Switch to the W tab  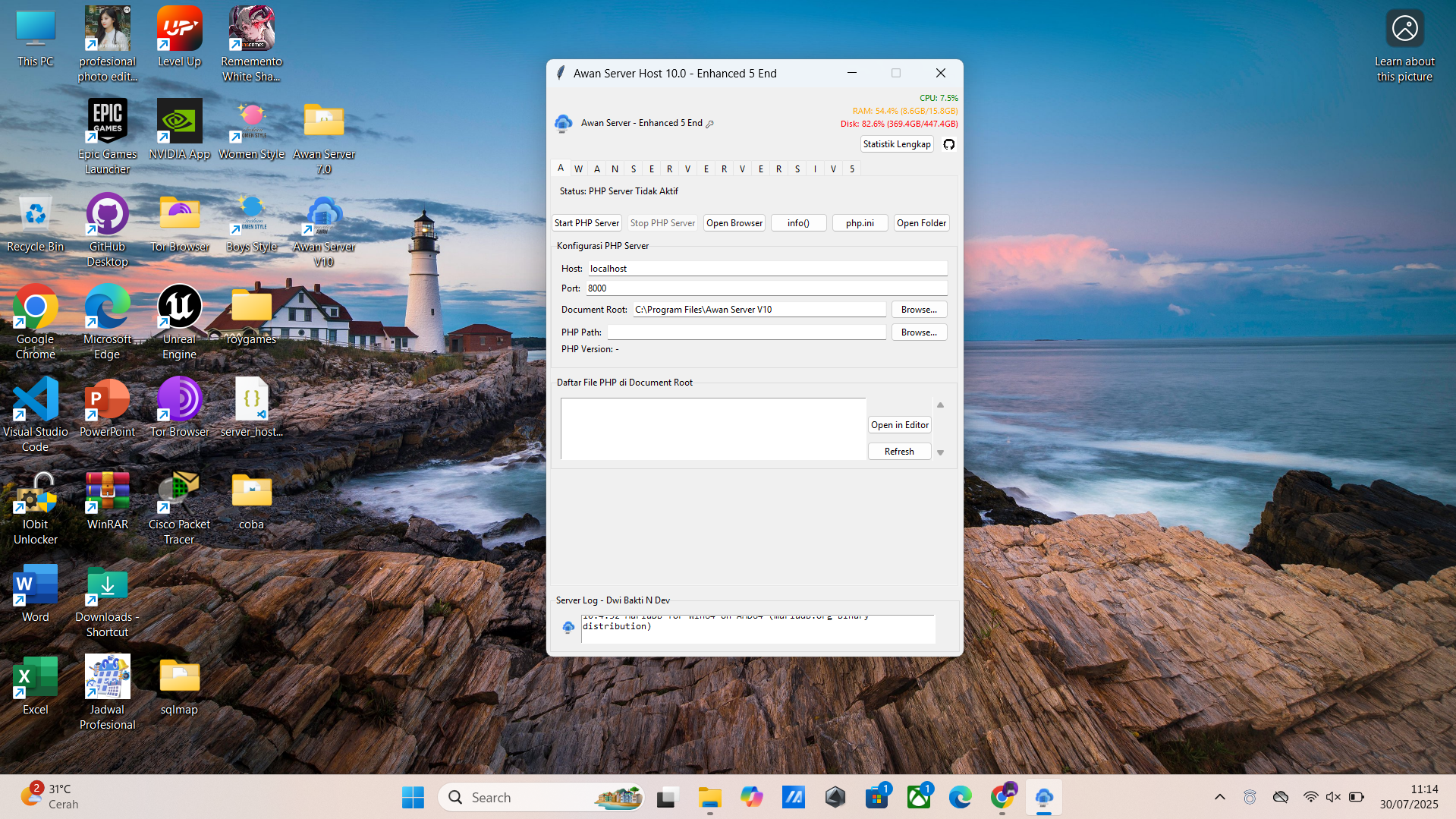(578, 169)
